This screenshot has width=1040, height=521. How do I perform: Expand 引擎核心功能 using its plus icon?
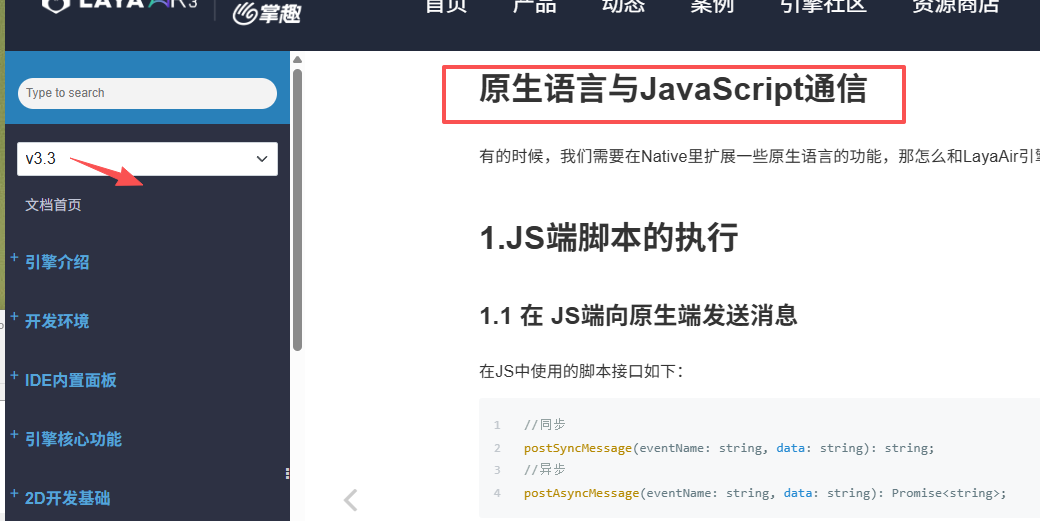(x=14, y=435)
